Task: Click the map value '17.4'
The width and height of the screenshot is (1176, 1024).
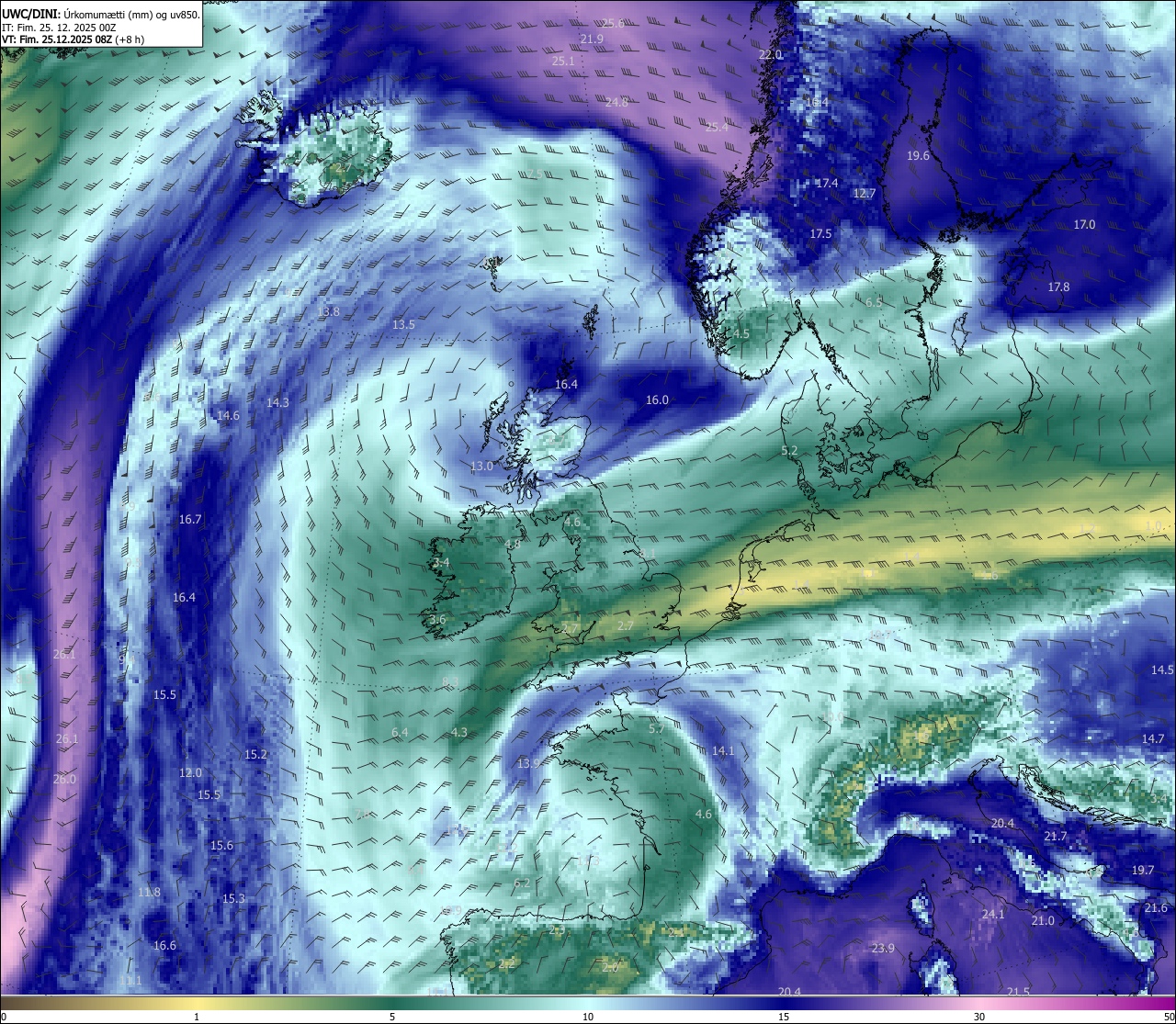Action: (x=827, y=183)
